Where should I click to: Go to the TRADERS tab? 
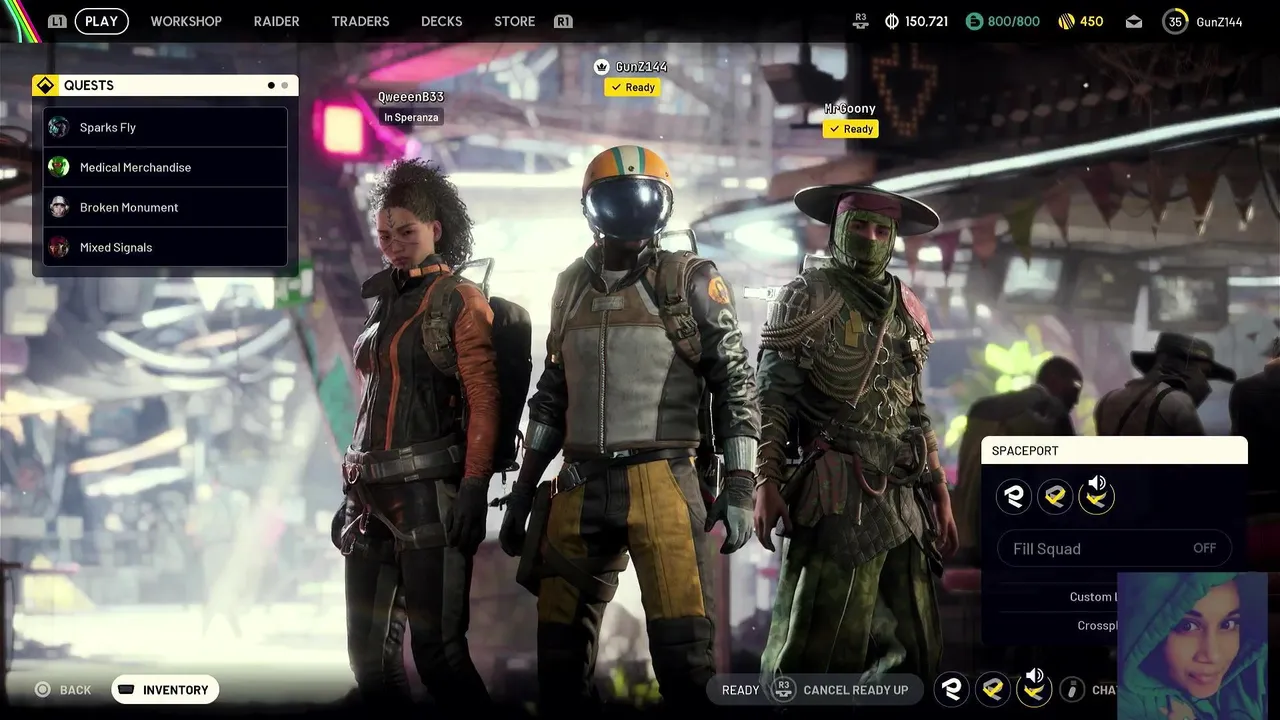[x=360, y=21]
